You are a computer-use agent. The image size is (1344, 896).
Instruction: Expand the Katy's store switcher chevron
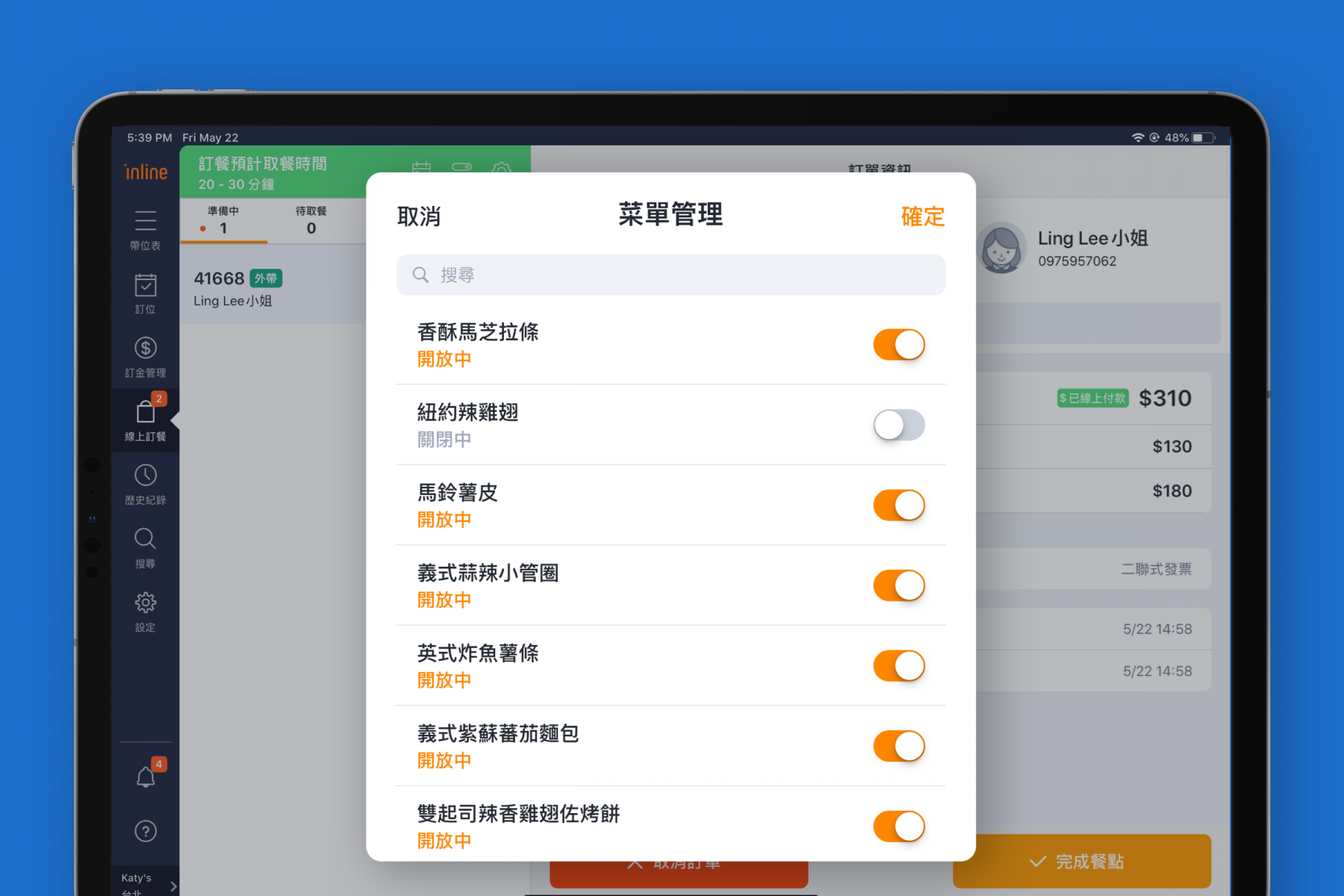point(173,886)
